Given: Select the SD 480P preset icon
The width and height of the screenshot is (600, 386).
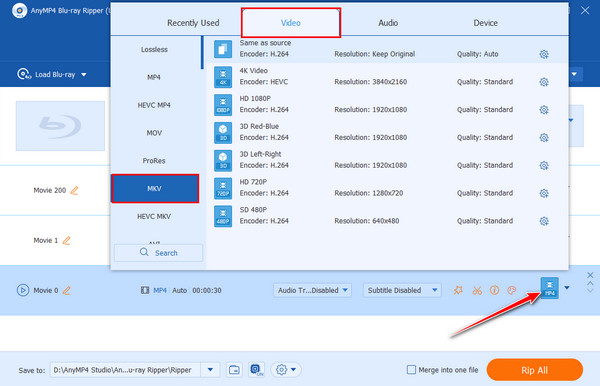Looking at the screenshot, I should click(x=223, y=216).
